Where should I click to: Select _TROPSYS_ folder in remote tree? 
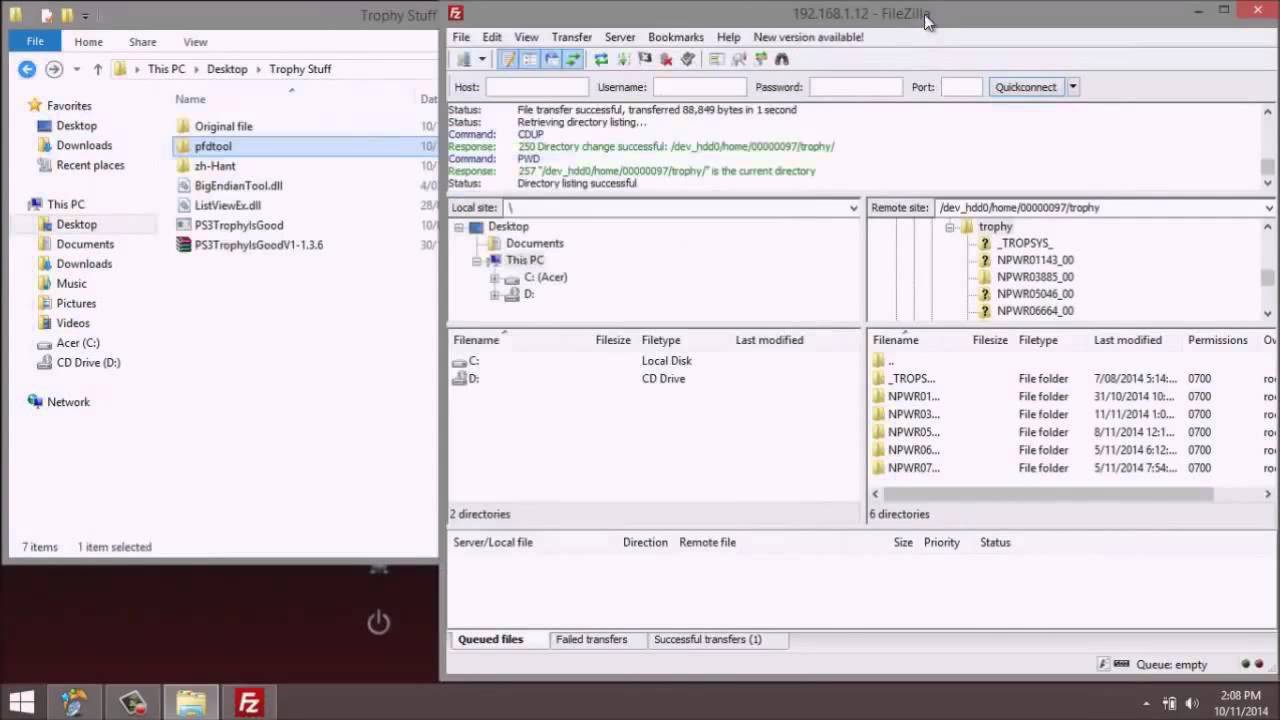[x=1024, y=243]
